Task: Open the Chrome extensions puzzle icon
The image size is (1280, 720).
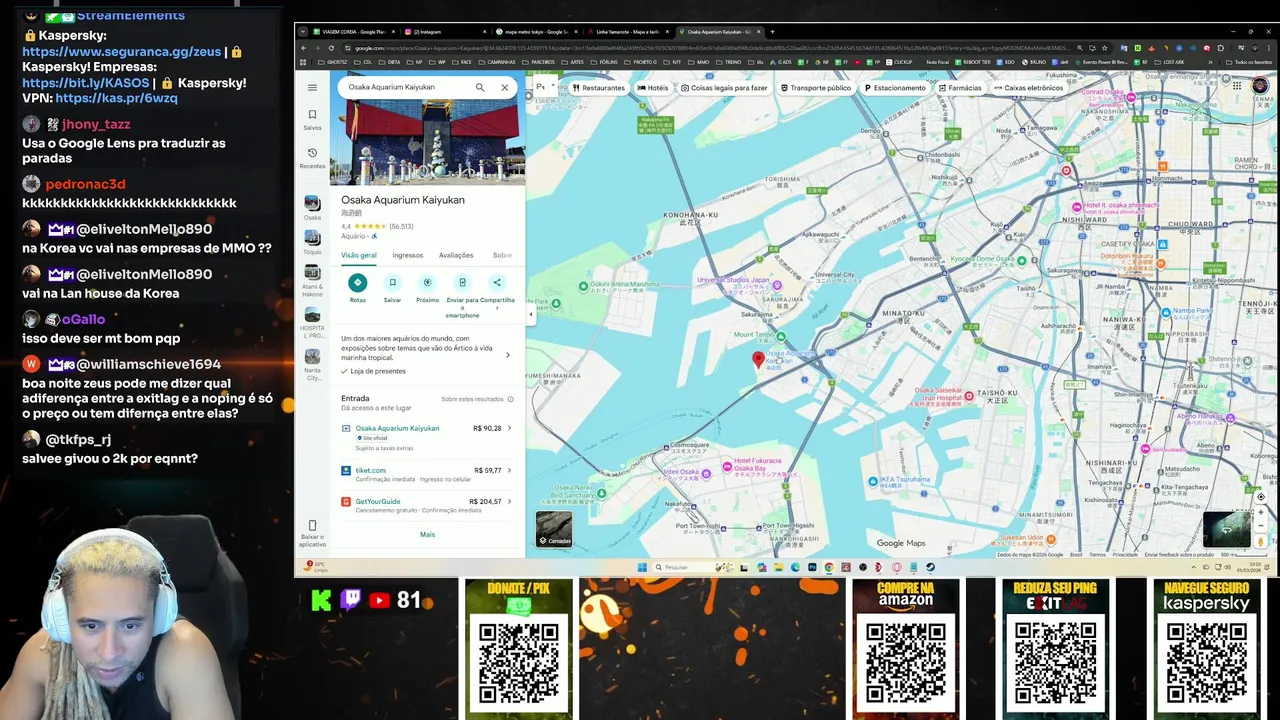Action: 1221,48
